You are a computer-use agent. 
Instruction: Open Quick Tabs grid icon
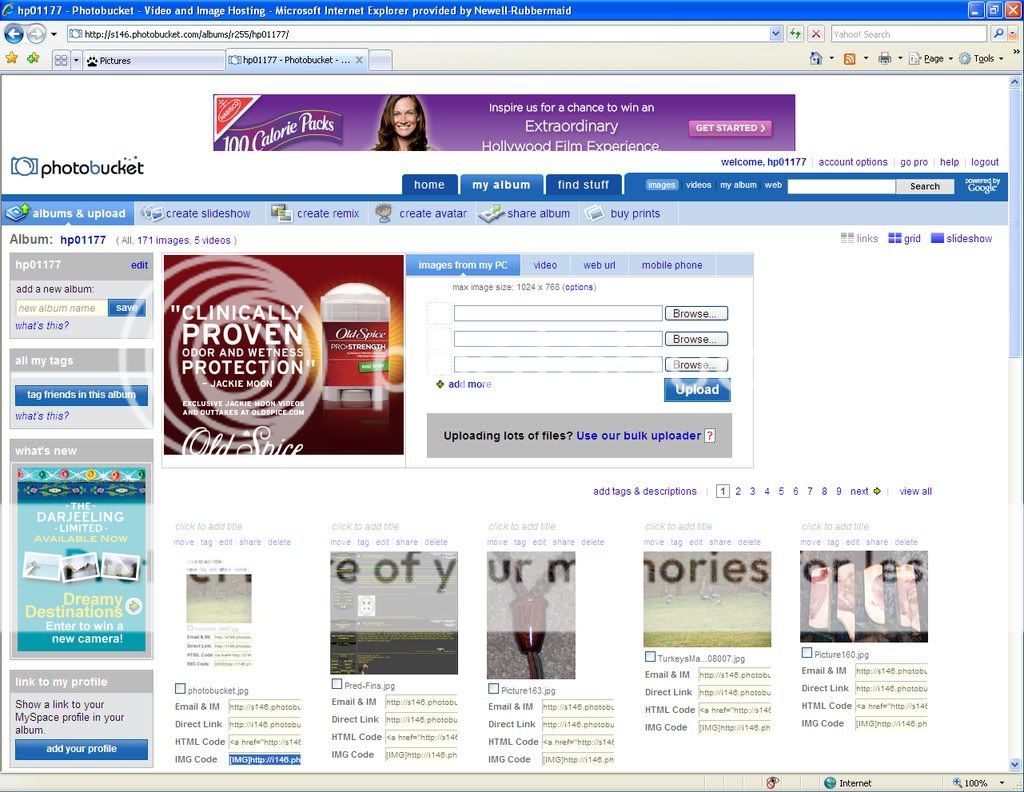(x=61, y=60)
